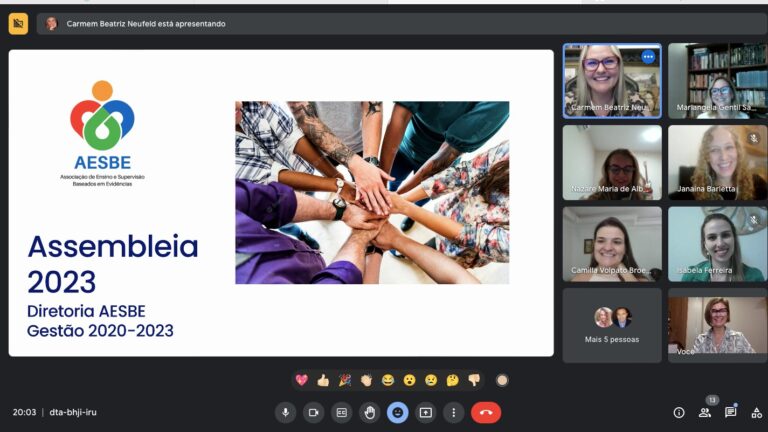Send the laughing face reaction
The height and width of the screenshot is (432, 768).
388,380
